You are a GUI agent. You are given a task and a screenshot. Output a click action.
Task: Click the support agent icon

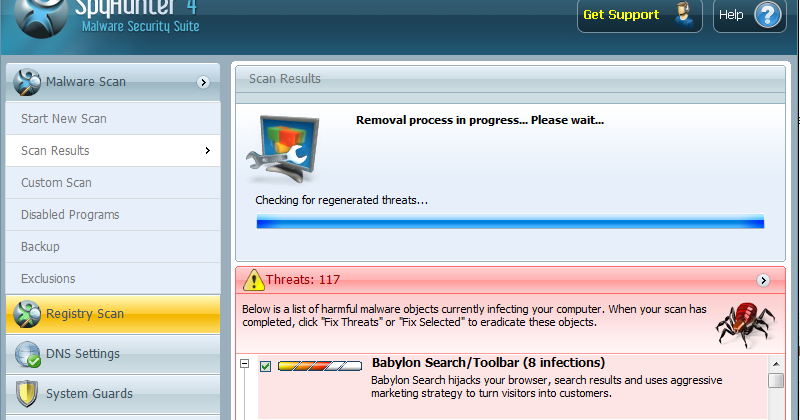(683, 14)
